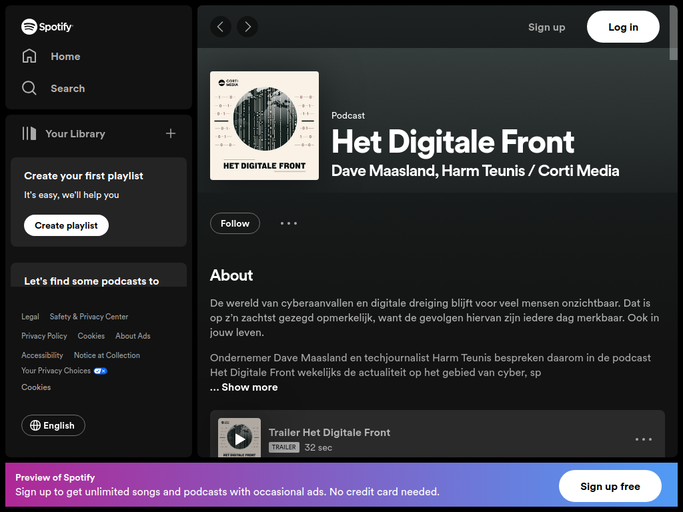Open the podcast three-dots more options

click(x=288, y=224)
